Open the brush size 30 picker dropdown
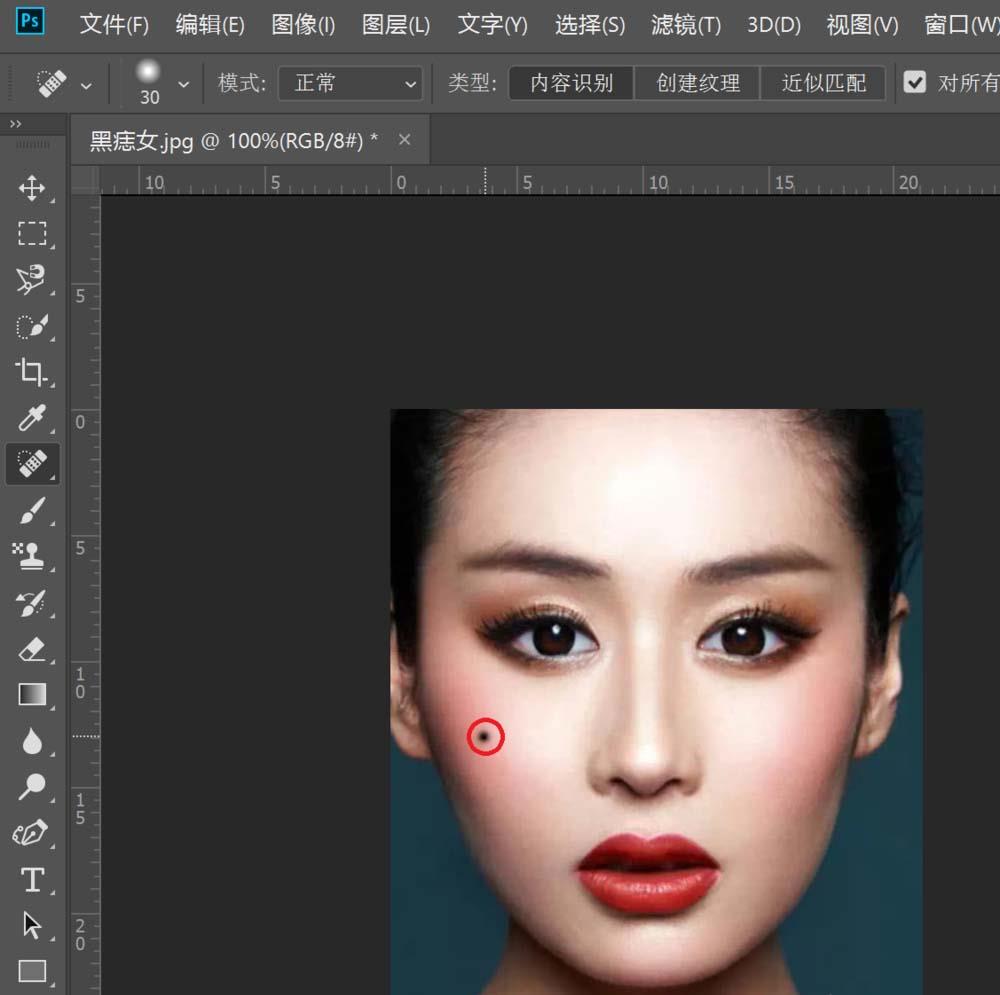1000x995 pixels. coord(183,84)
